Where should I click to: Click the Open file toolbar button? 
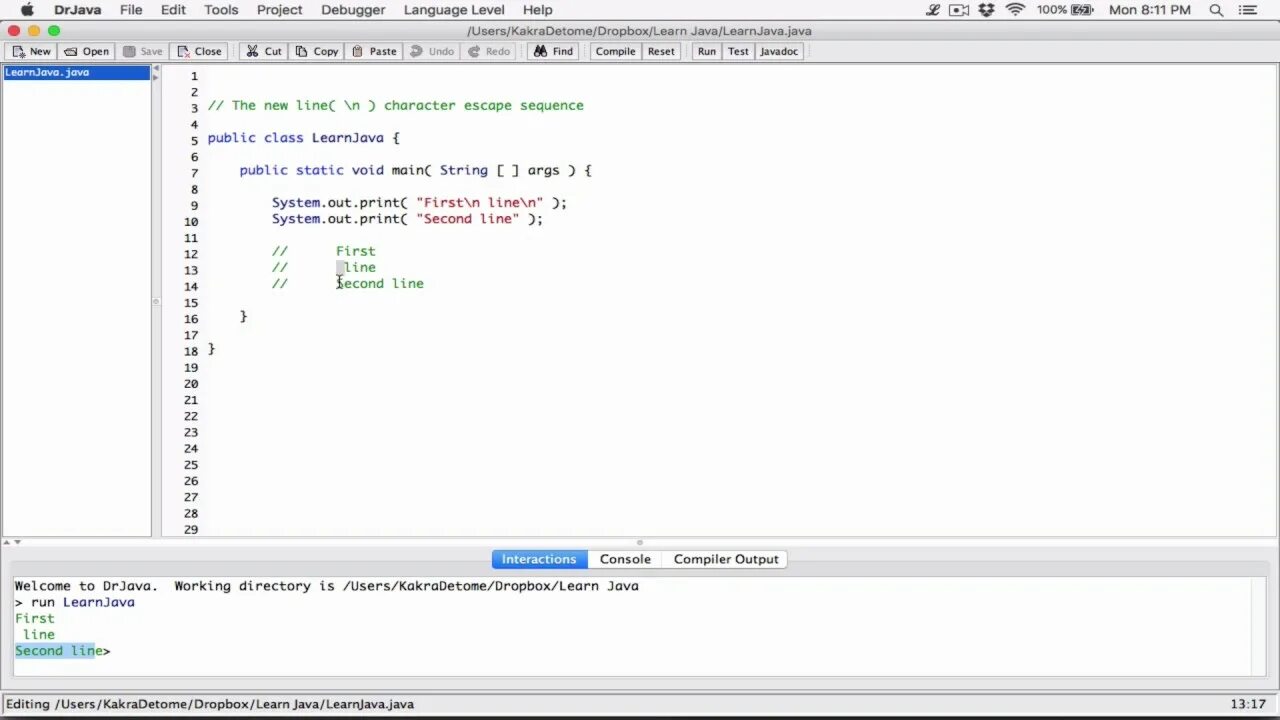coord(86,51)
